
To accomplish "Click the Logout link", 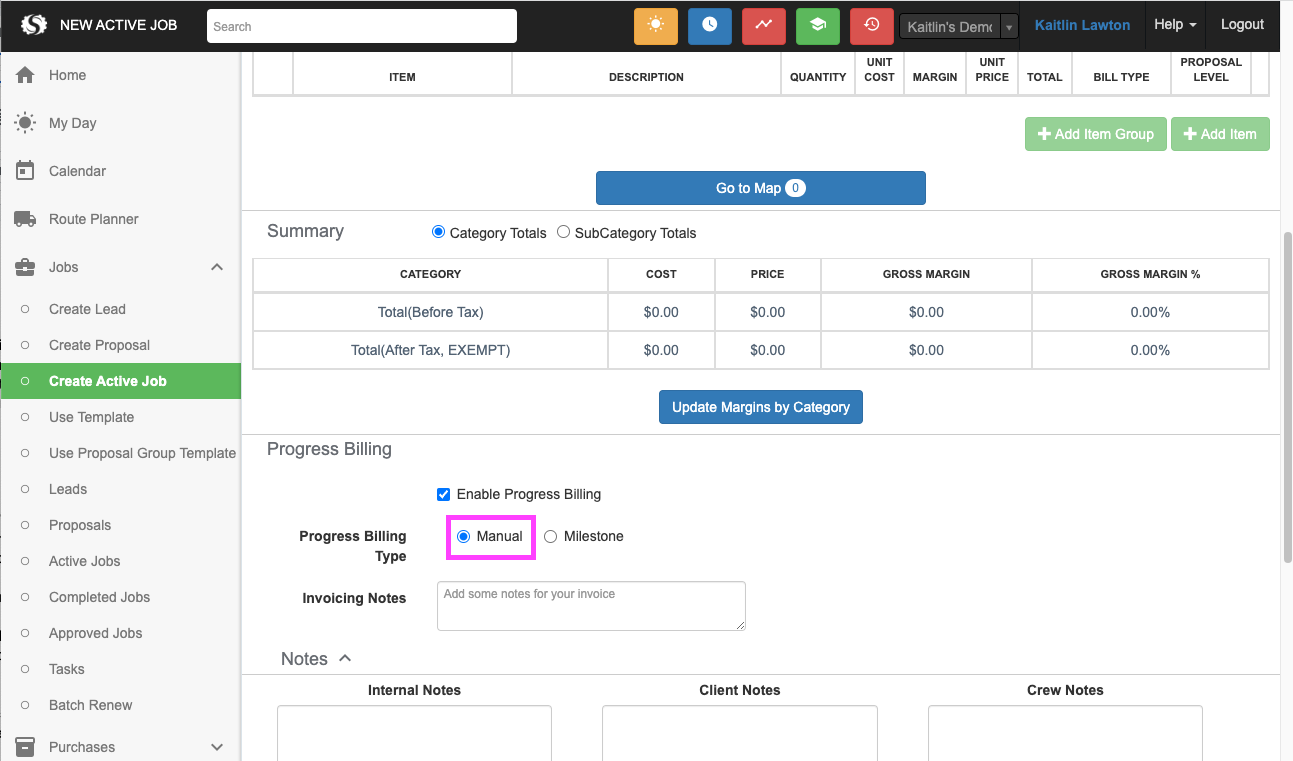I will 1242,25.
